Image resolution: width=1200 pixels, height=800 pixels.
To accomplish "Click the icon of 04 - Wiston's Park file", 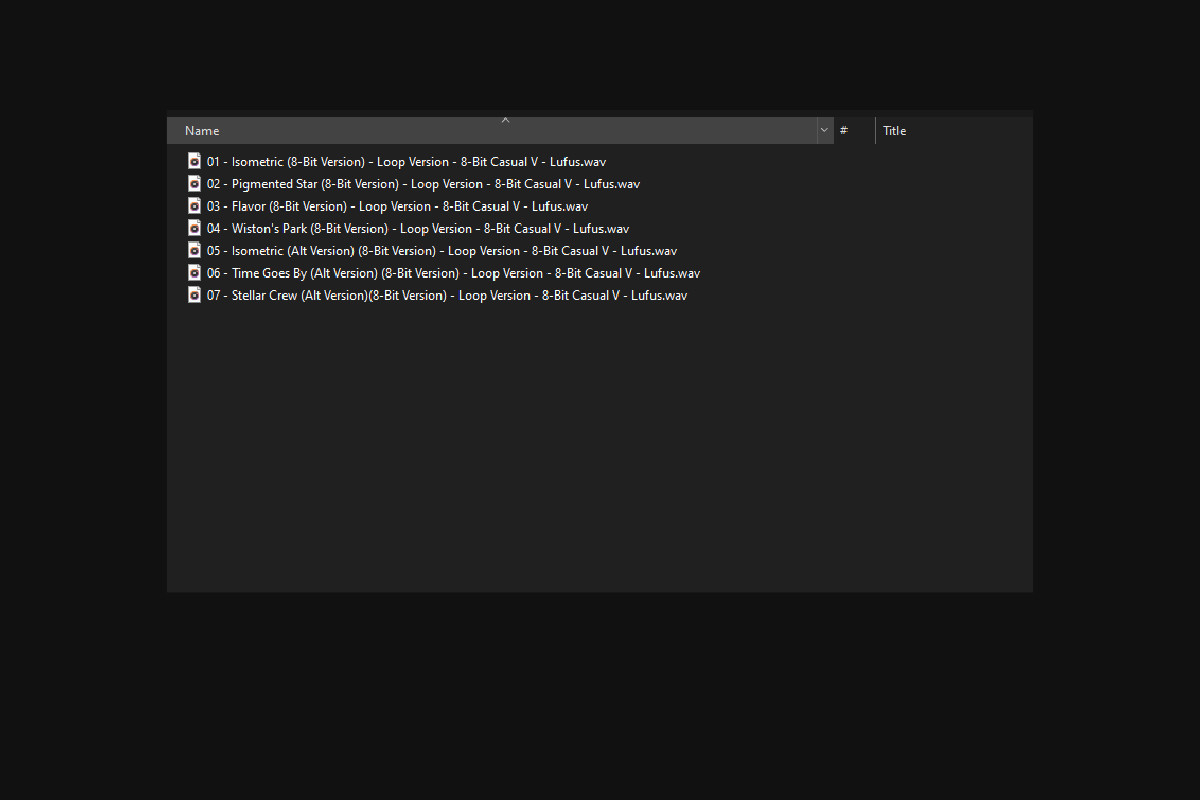I will coord(194,228).
